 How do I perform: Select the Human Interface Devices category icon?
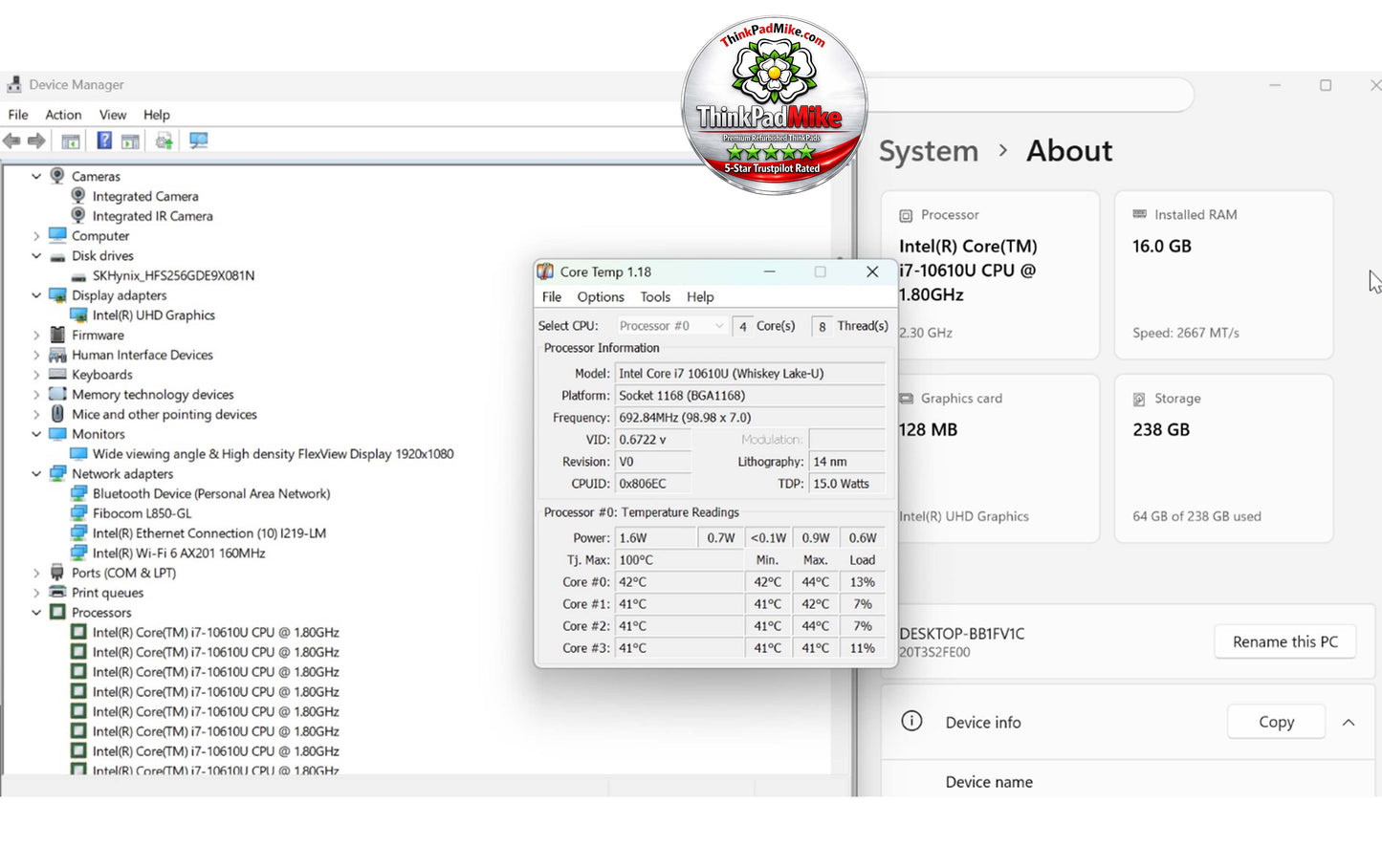57,355
